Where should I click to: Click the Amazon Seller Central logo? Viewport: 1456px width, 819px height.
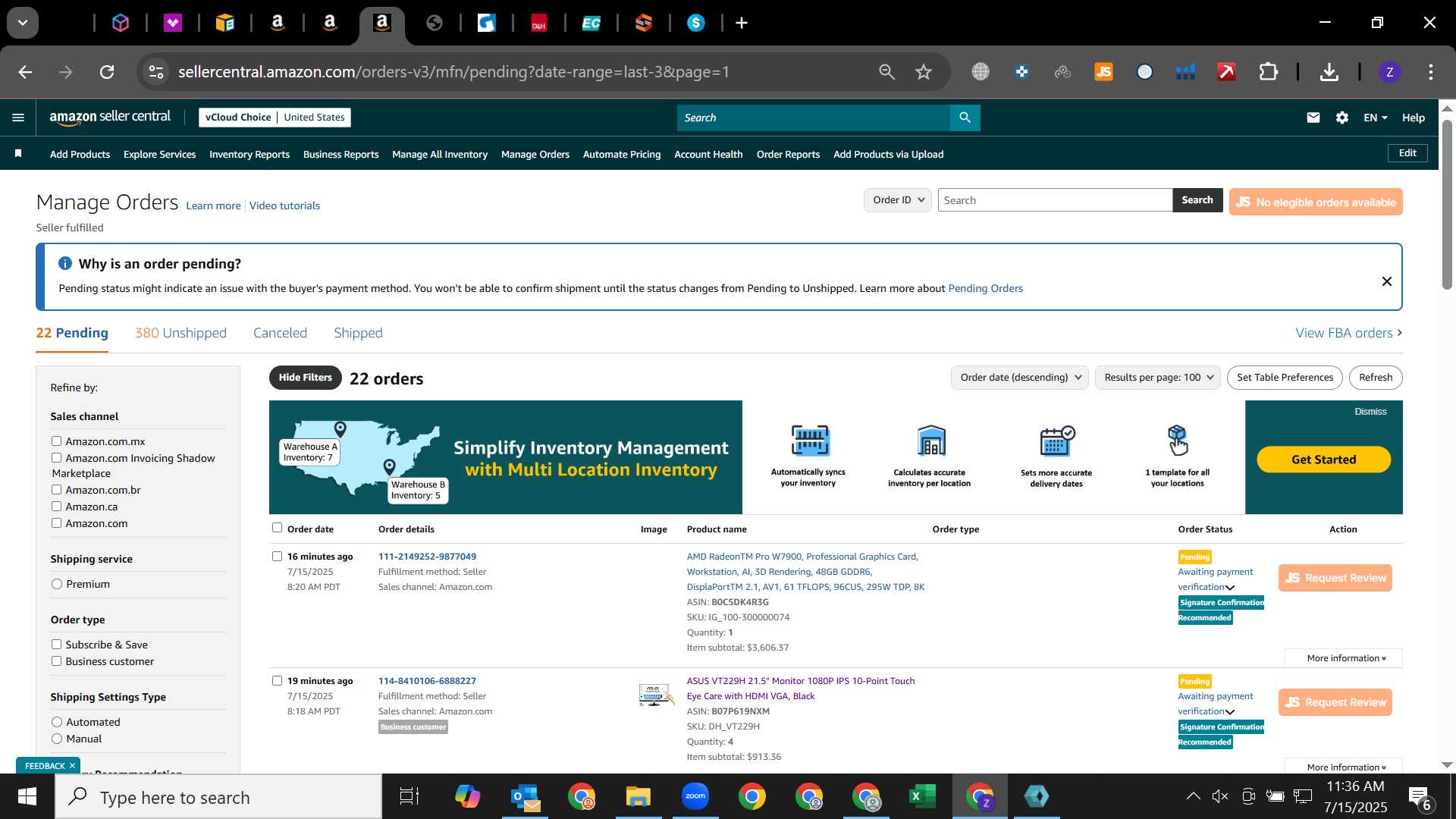click(110, 118)
